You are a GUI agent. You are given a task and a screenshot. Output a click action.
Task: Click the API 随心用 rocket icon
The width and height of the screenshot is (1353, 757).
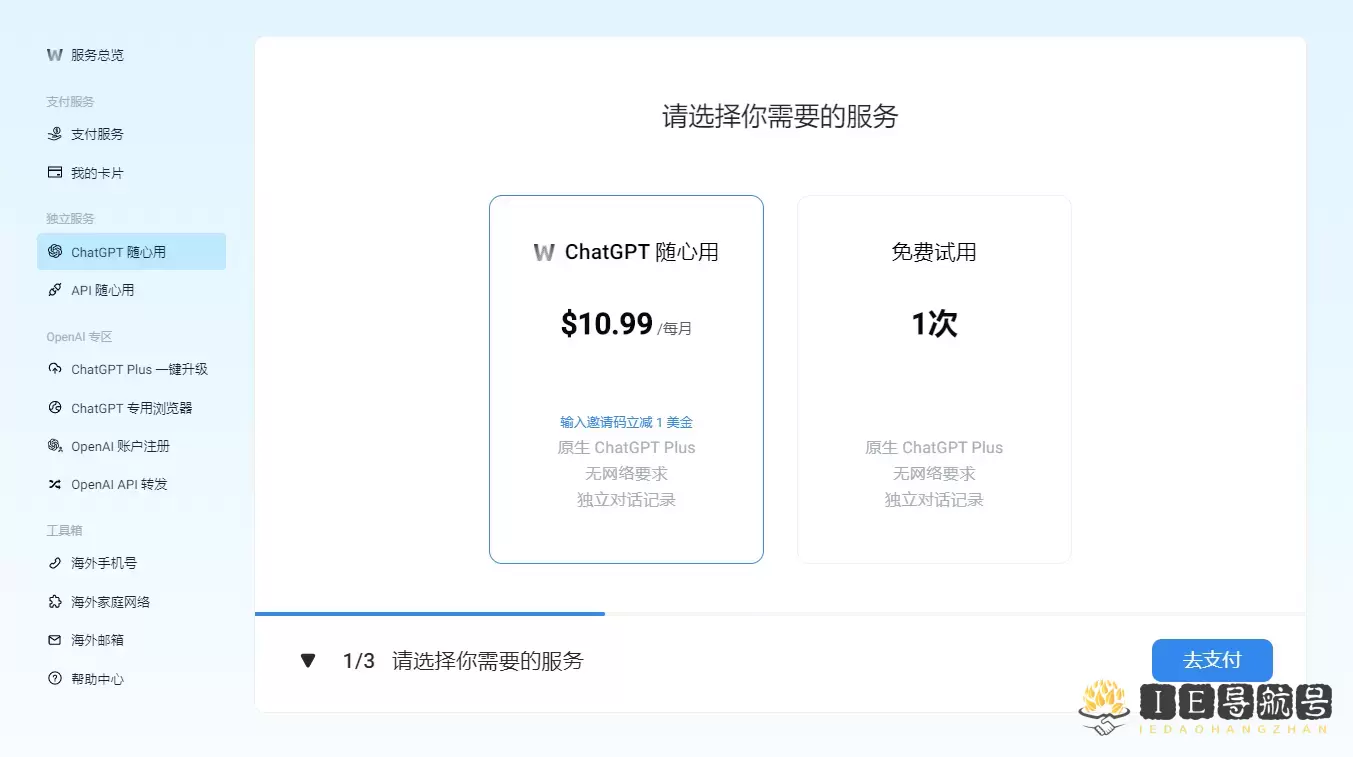(55, 290)
